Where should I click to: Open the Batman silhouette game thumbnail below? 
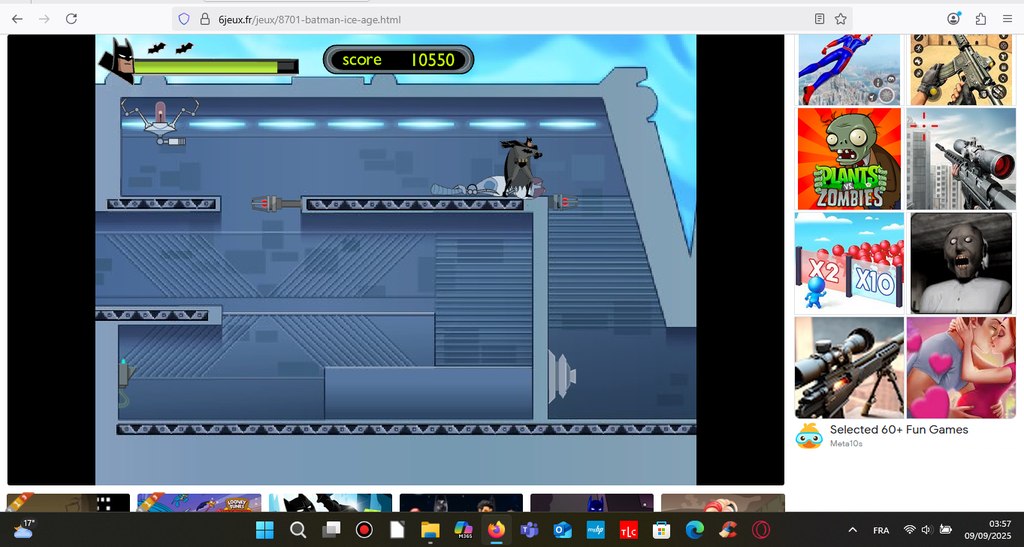[x=330, y=503]
